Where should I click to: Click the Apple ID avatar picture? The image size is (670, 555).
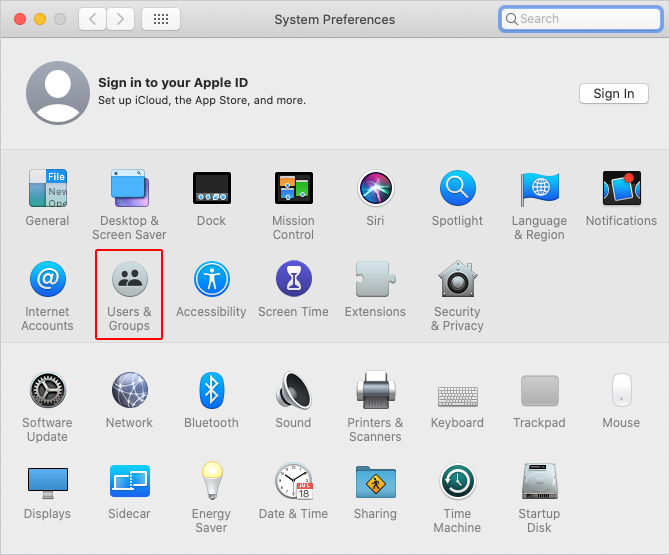pos(58,93)
